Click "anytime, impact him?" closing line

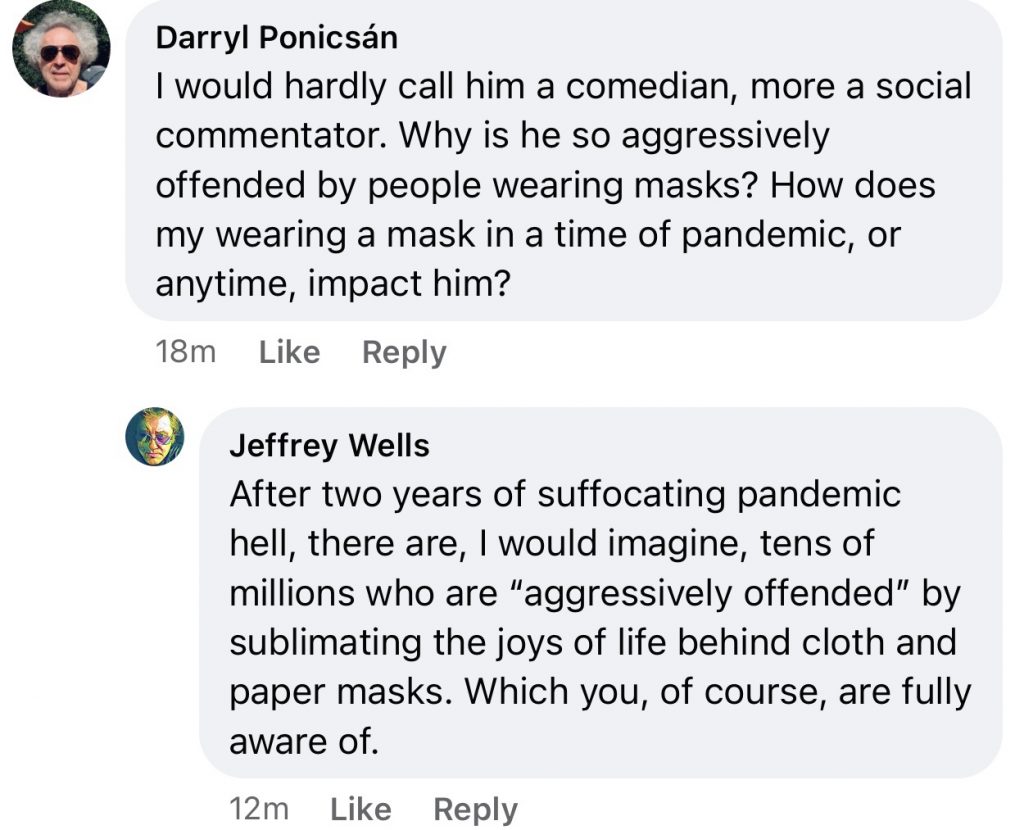click(x=333, y=285)
